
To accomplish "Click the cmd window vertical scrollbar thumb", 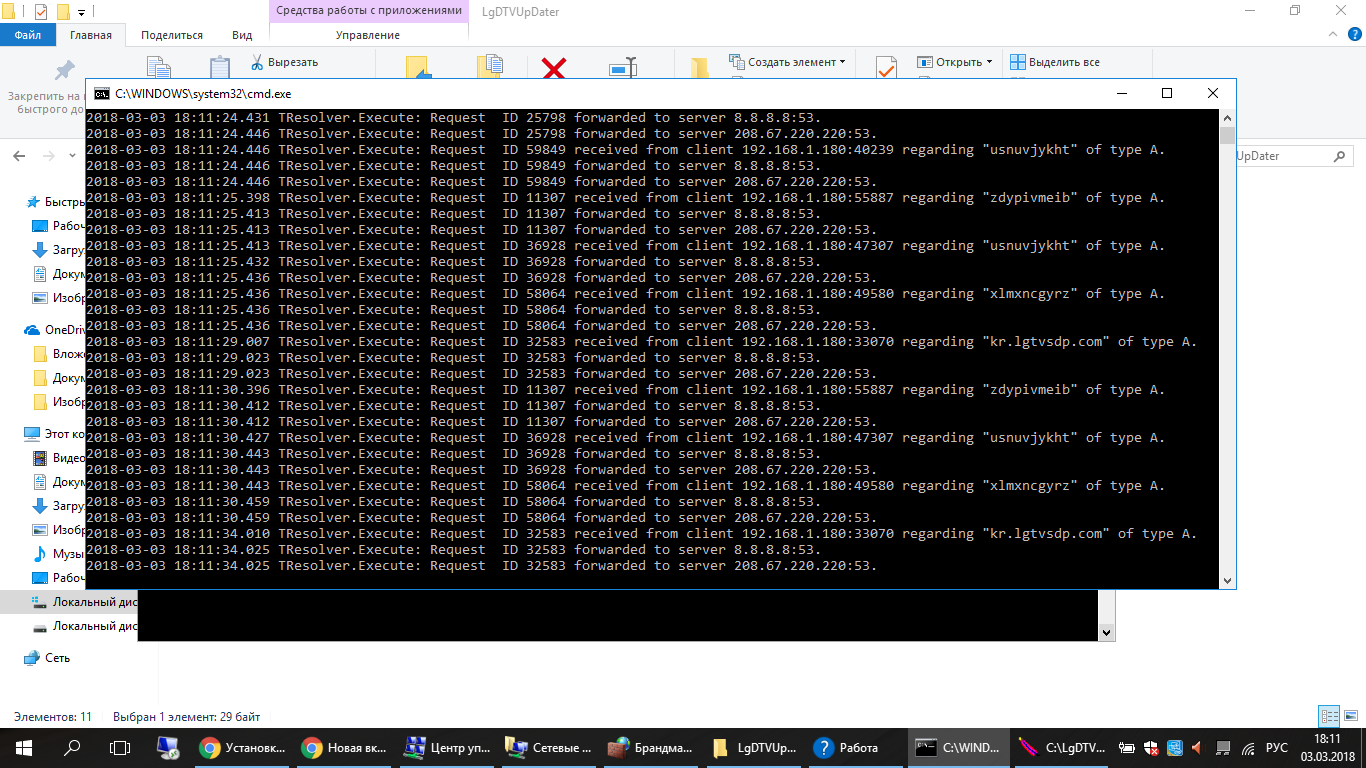I will [1227, 136].
